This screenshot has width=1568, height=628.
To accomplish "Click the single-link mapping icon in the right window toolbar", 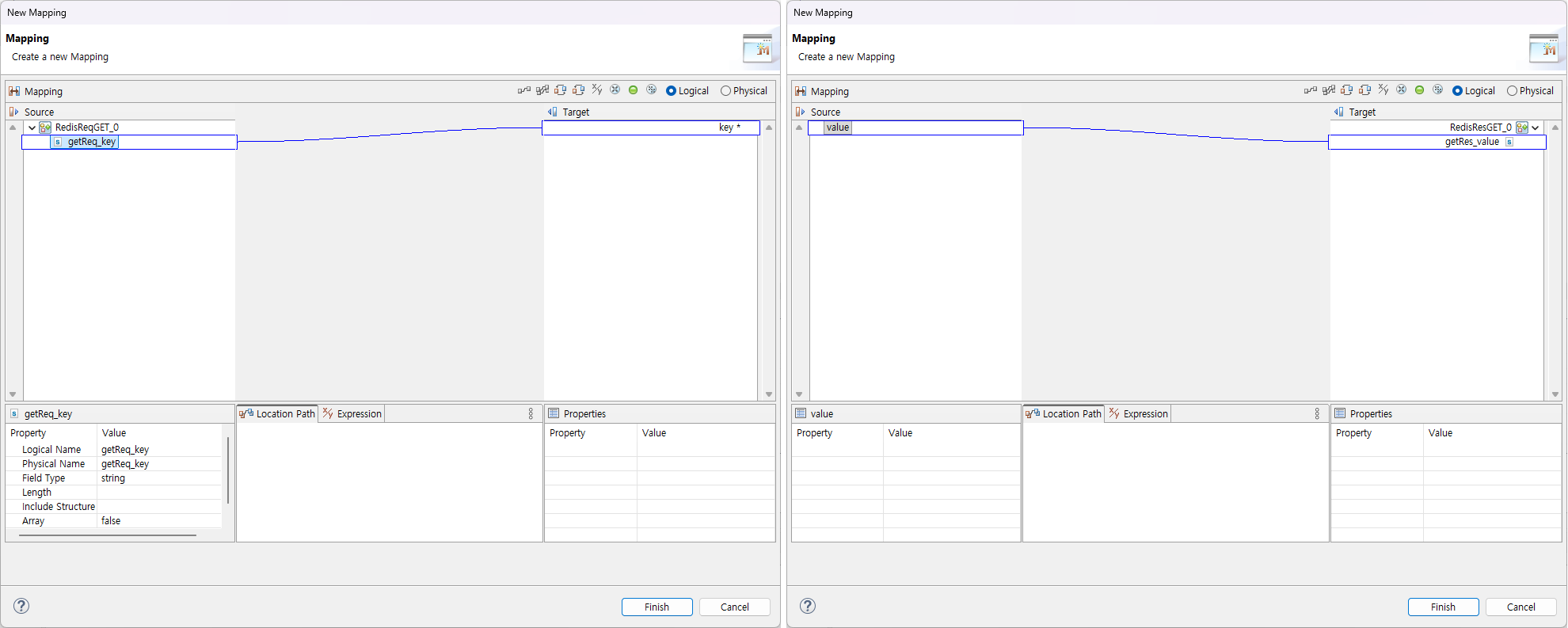I will coord(1311,90).
